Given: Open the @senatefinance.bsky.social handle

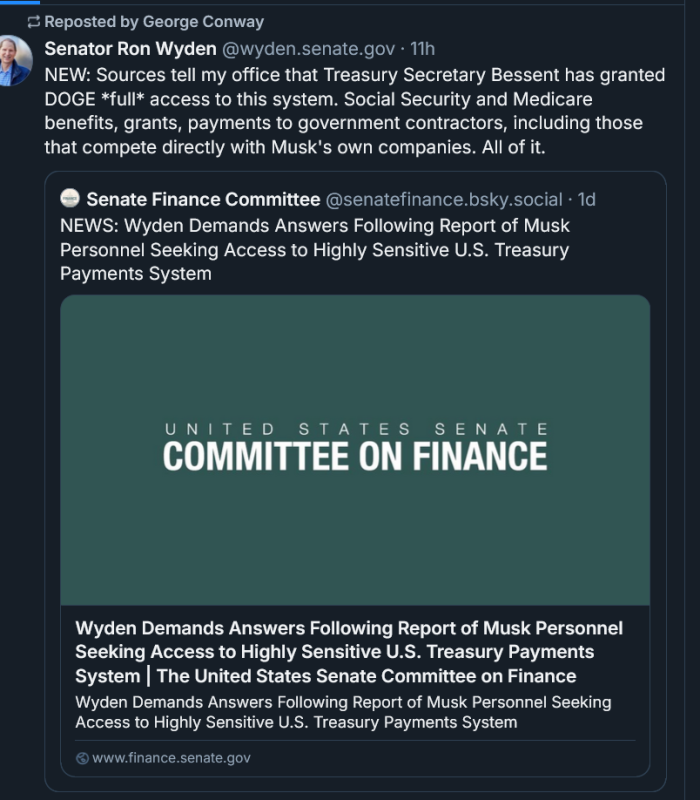Looking at the screenshot, I should pos(444,199).
